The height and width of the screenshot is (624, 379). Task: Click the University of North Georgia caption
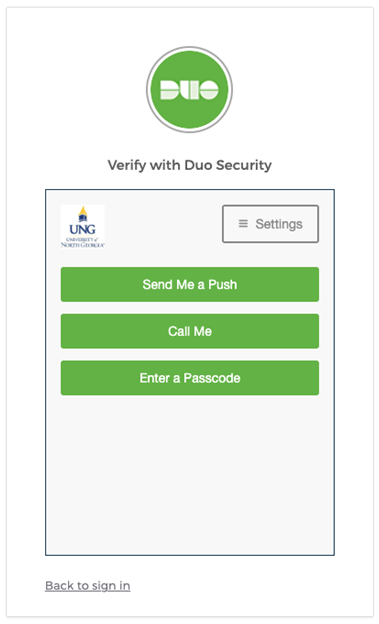pyautogui.click(x=83, y=242)
